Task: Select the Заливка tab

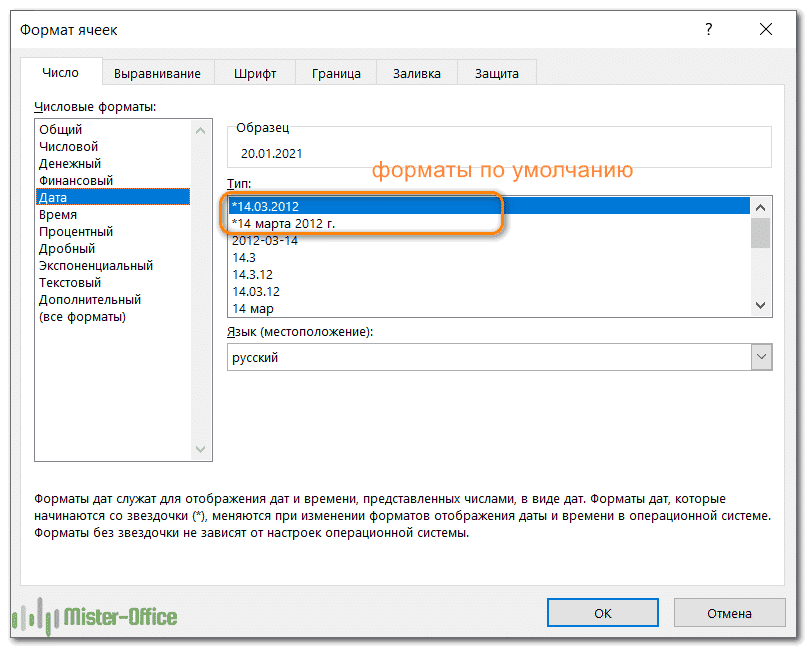Action: click(x=417, y=73)
